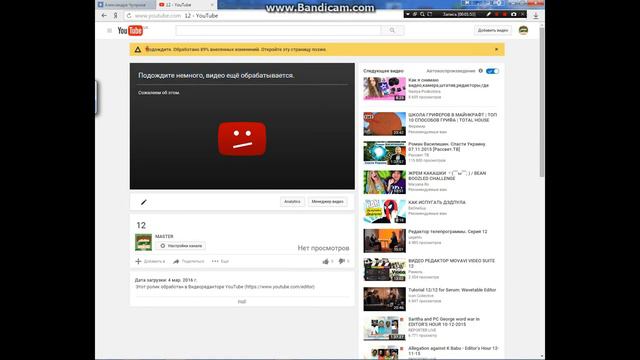Click the thumbs-down dislike icon
The height and width of the screenshot is (360, 640).
pos(342,261)
